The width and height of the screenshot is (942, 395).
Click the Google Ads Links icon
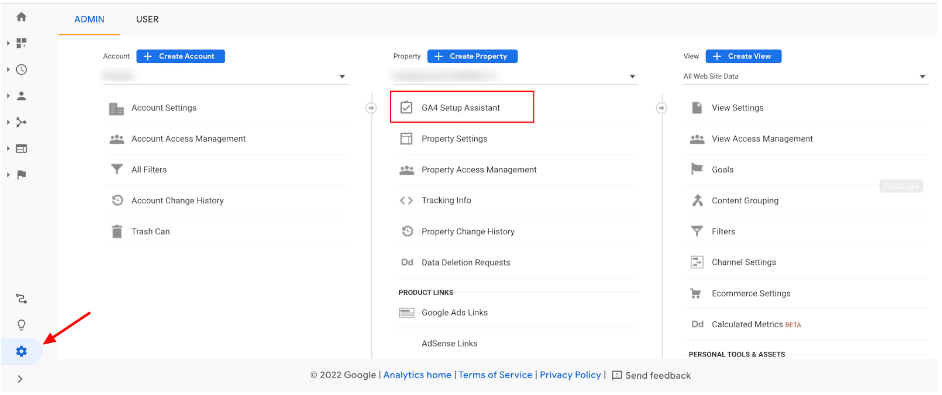pos(407,313)
